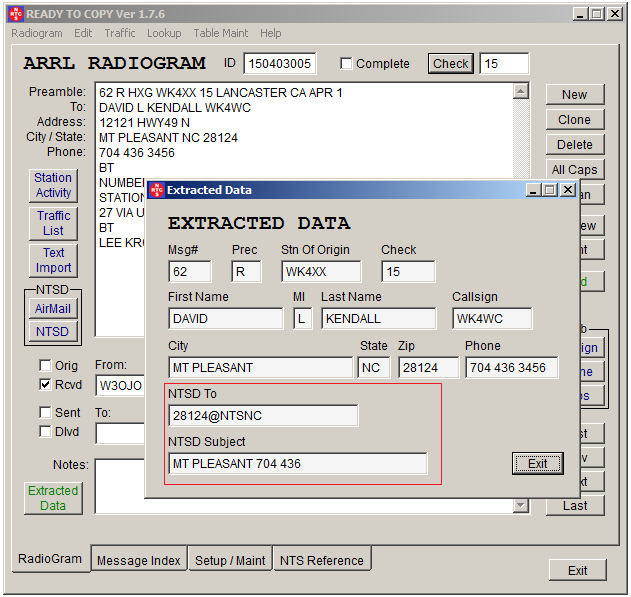Click the Last Name field
This screenshot has height=597, width=631.
coord(379,319)
